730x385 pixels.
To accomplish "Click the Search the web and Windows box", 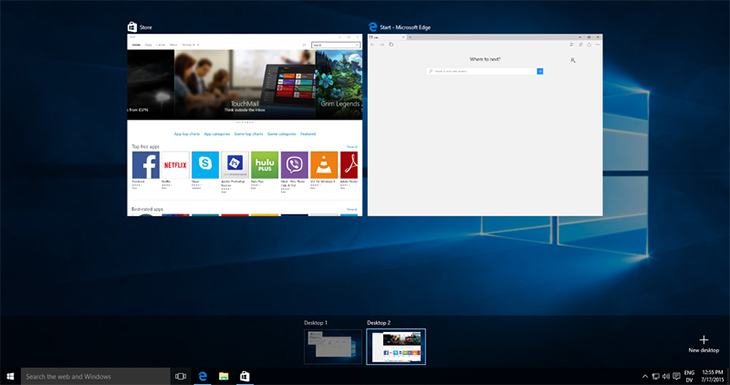I will click(x=95, y=376).
